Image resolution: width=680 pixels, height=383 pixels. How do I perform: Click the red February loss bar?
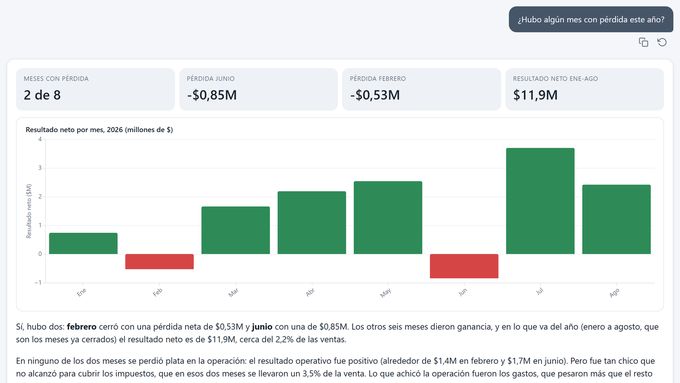coord(160,262)
